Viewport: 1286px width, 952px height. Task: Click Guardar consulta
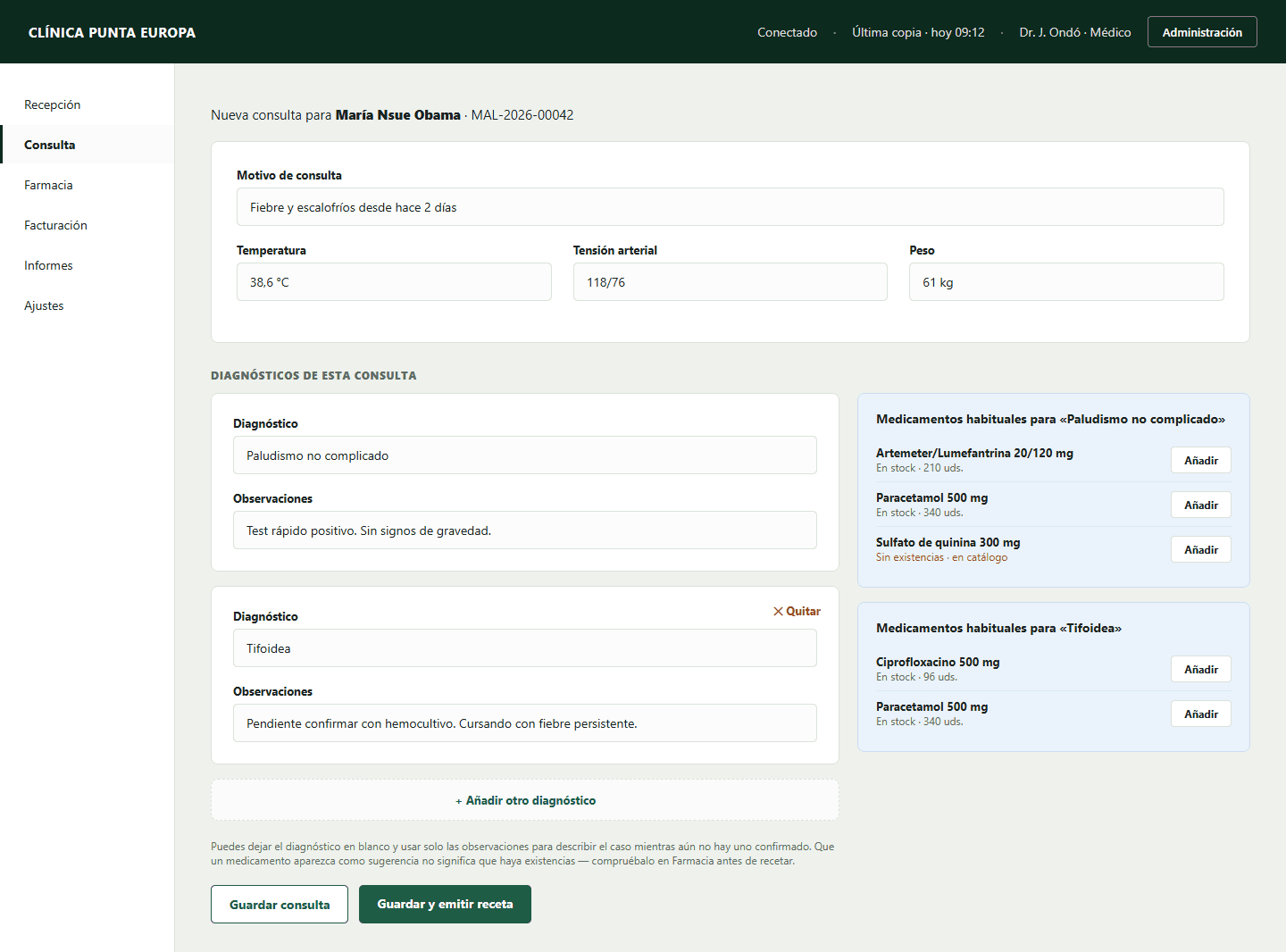click(x=280, y=905)
